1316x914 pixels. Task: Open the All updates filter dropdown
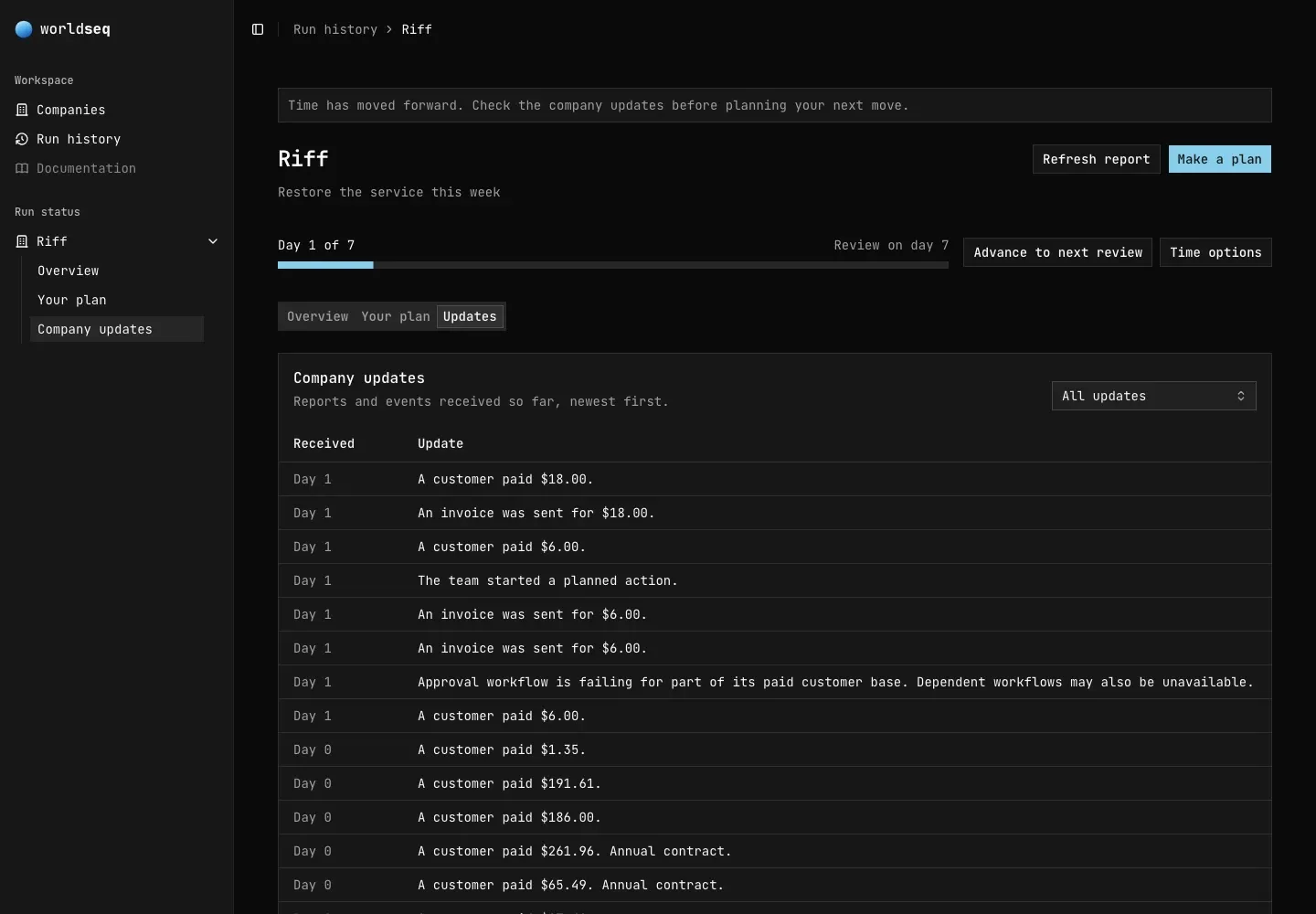tap(1153, 396)
